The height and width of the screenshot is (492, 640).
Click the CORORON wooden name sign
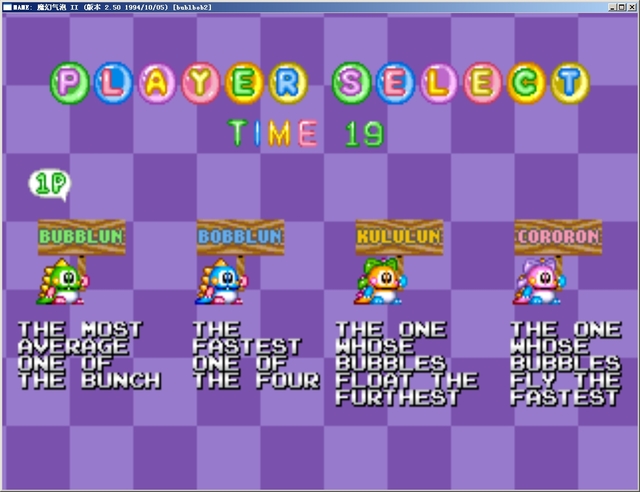pos(558,237)
